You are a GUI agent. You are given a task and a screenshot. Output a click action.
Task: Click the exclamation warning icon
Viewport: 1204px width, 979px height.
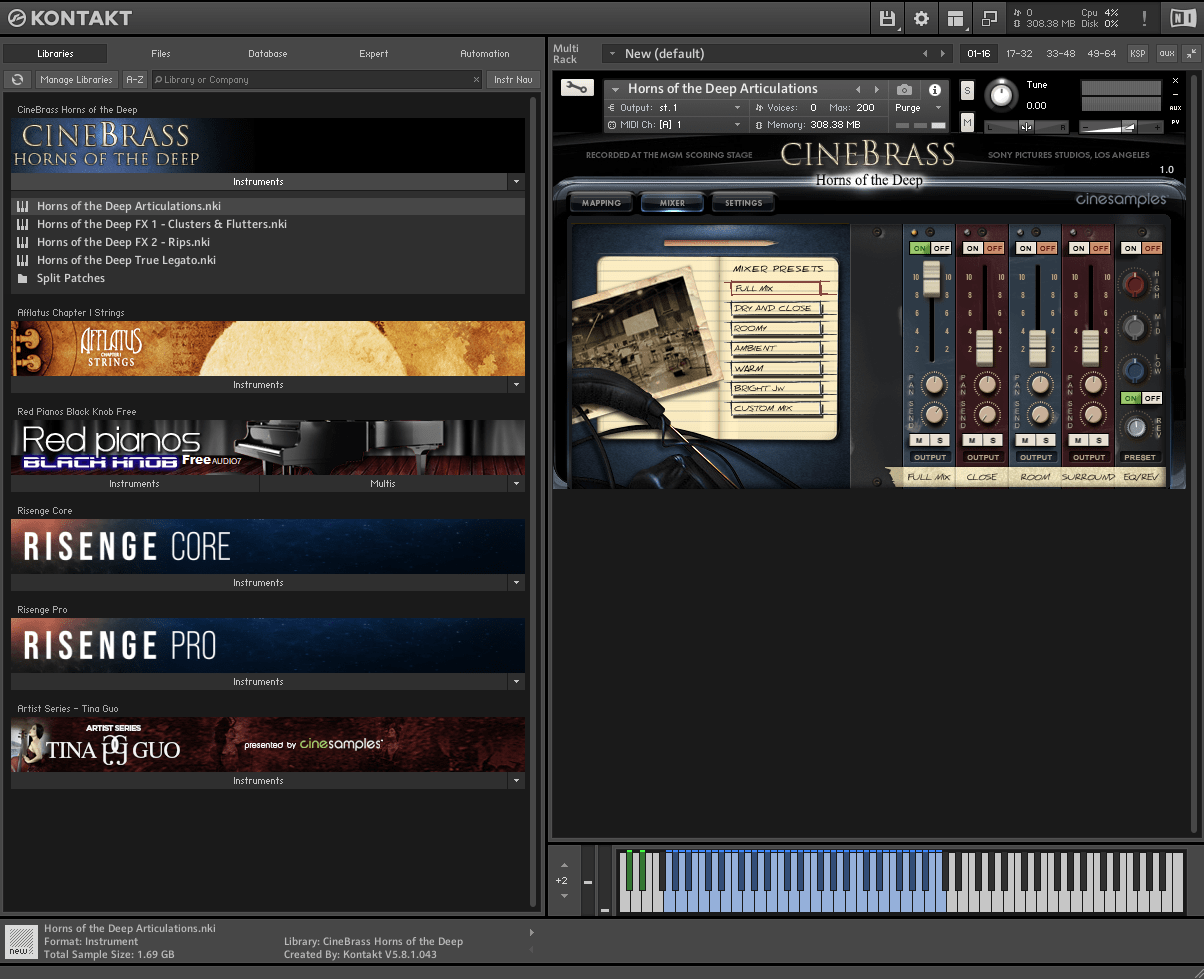click(x=1144, y=18)
